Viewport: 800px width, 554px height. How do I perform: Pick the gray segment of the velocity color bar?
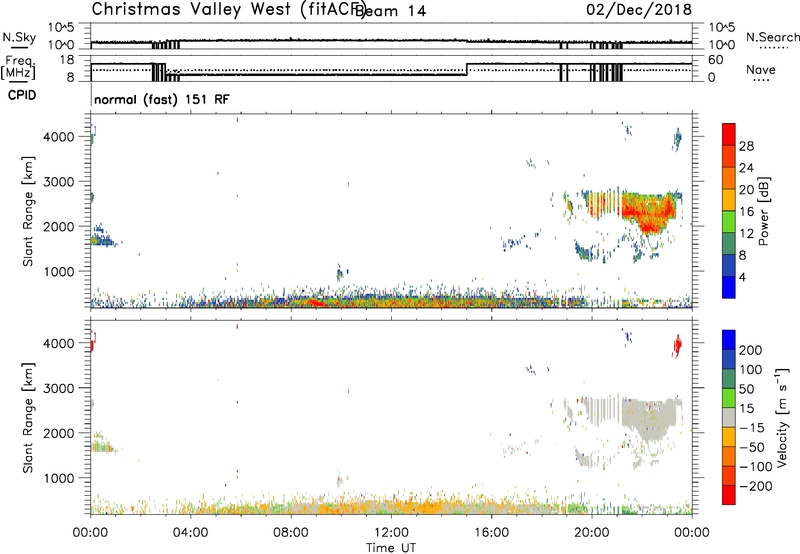[729, 418]
